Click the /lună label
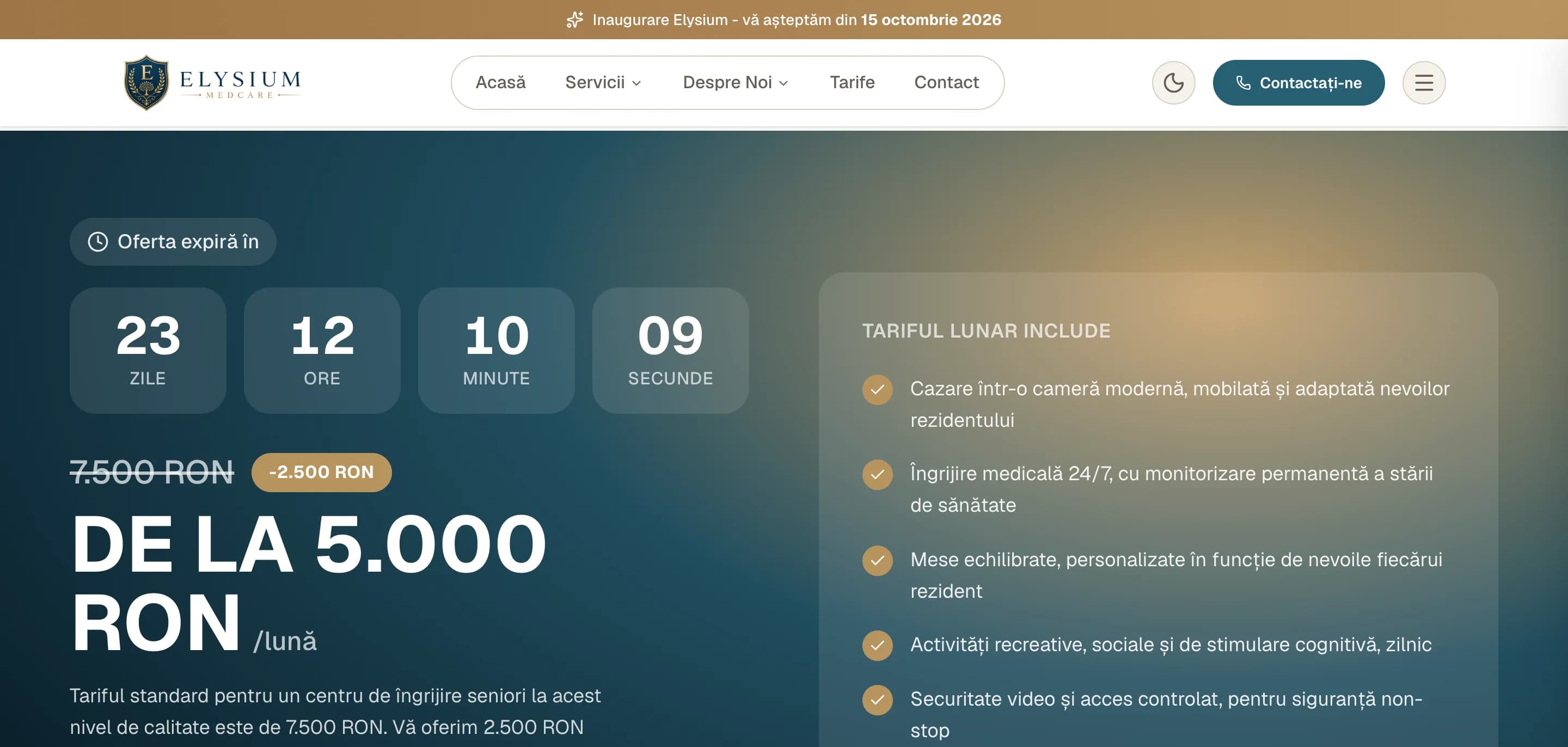Image resolution: width=1568 pixels, height=747 pixels. [285, 641]
